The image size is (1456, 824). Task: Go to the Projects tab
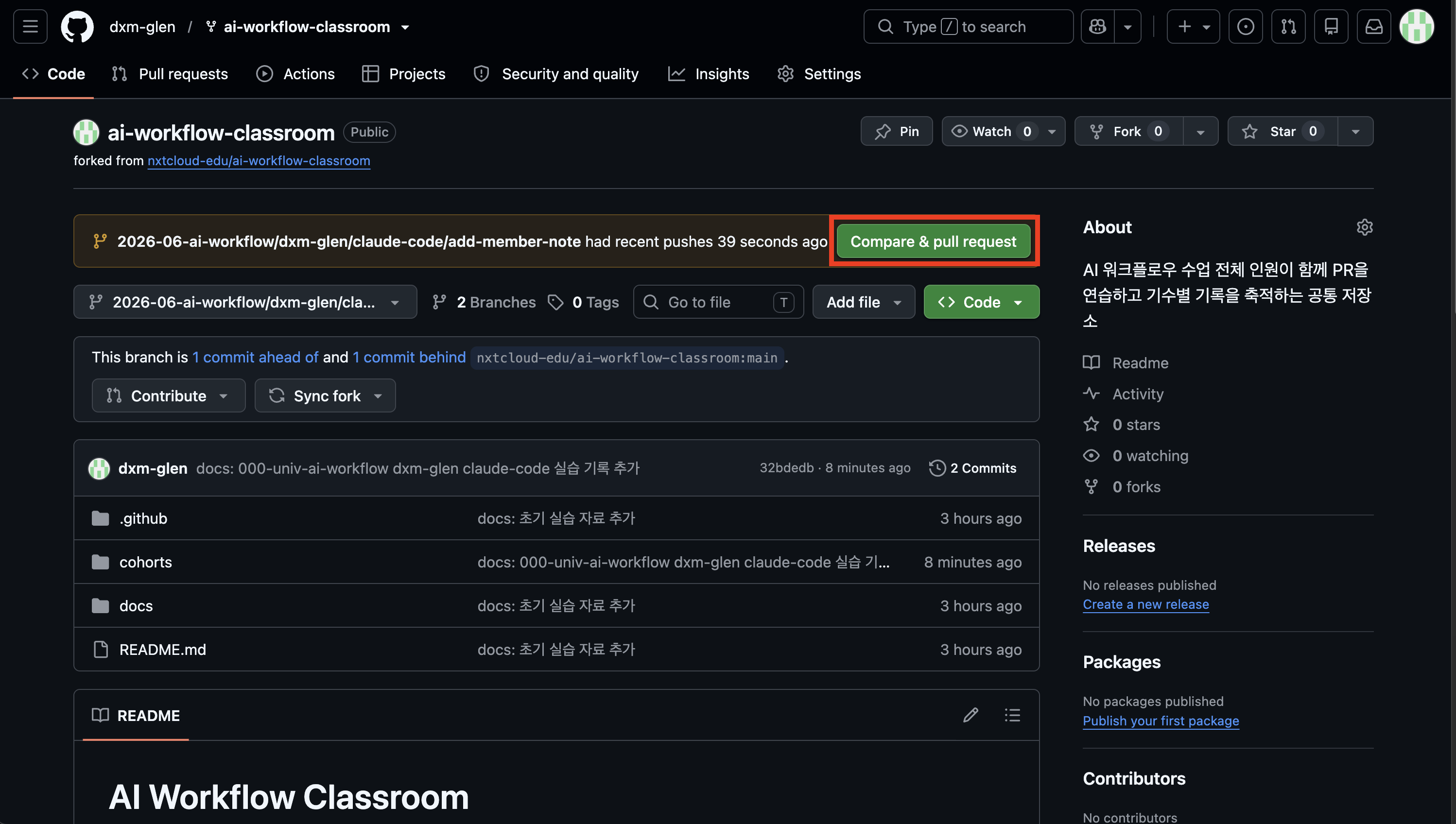404,73
